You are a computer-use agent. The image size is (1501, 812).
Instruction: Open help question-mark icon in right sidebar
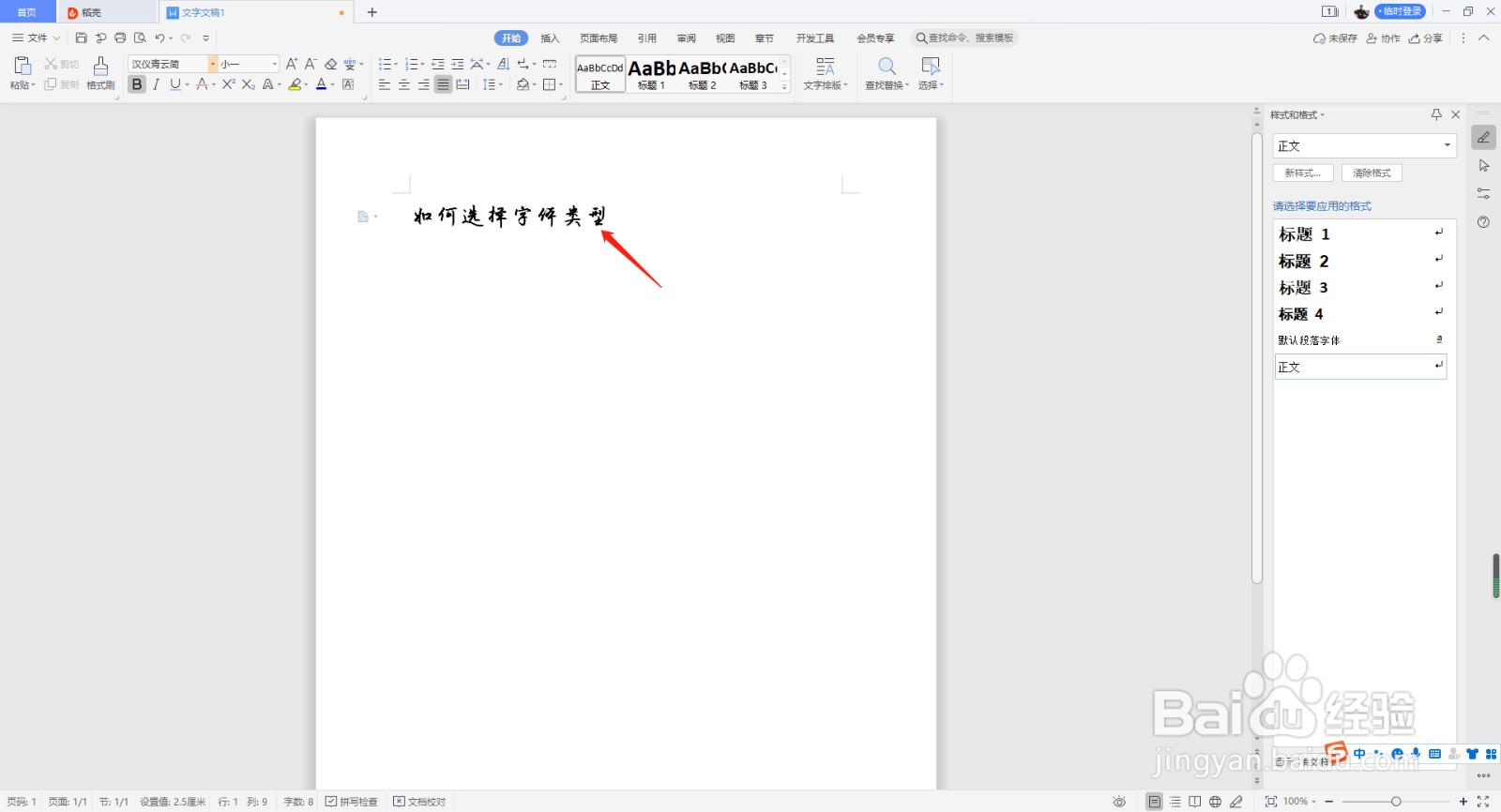pos(1483,222)
